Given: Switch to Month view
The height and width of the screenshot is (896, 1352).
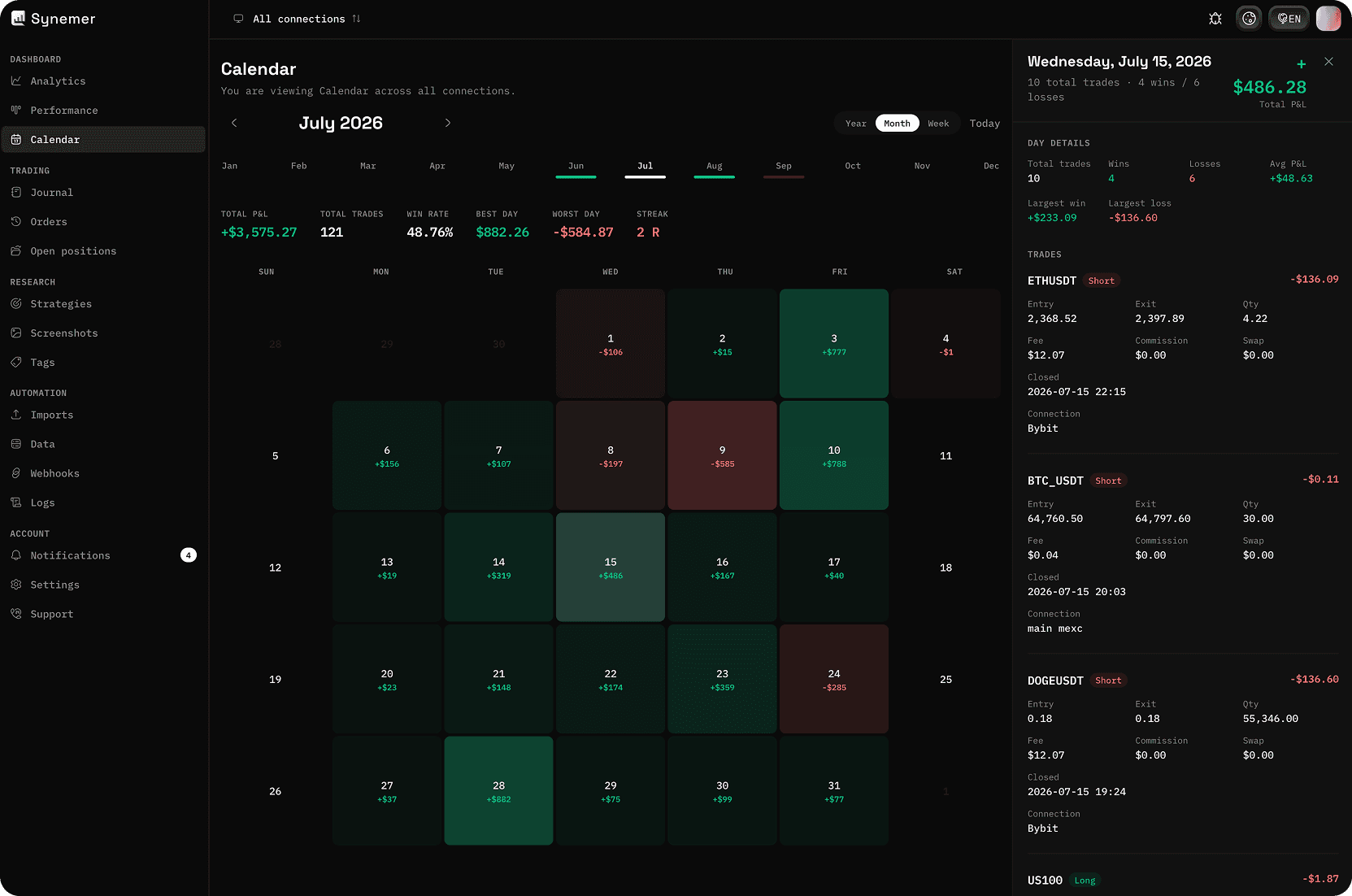Looking at the screenshot, I should pos(898,124).
